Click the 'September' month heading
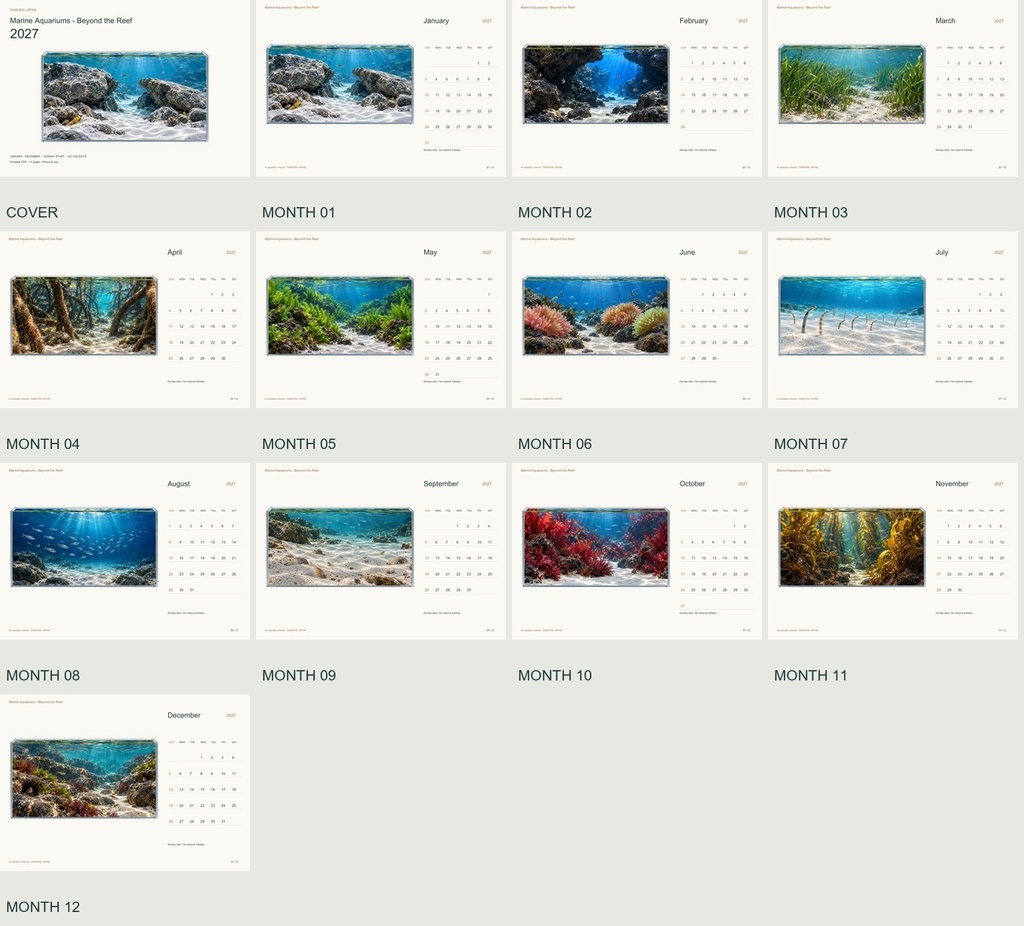 441,484
